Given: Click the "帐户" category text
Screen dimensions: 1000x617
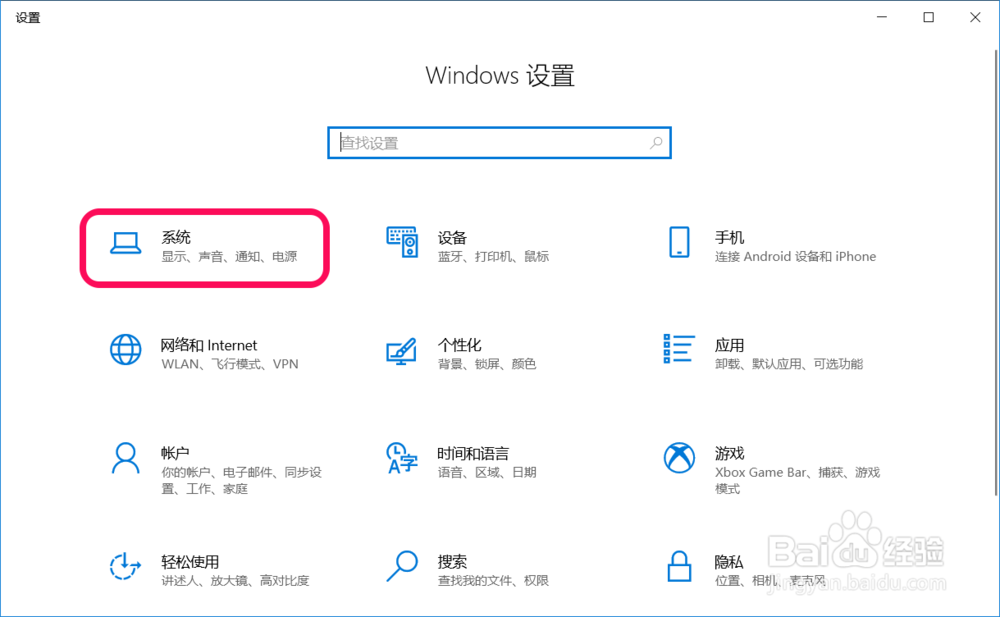Looking at the screenshot, I should (x=175, y=453).
